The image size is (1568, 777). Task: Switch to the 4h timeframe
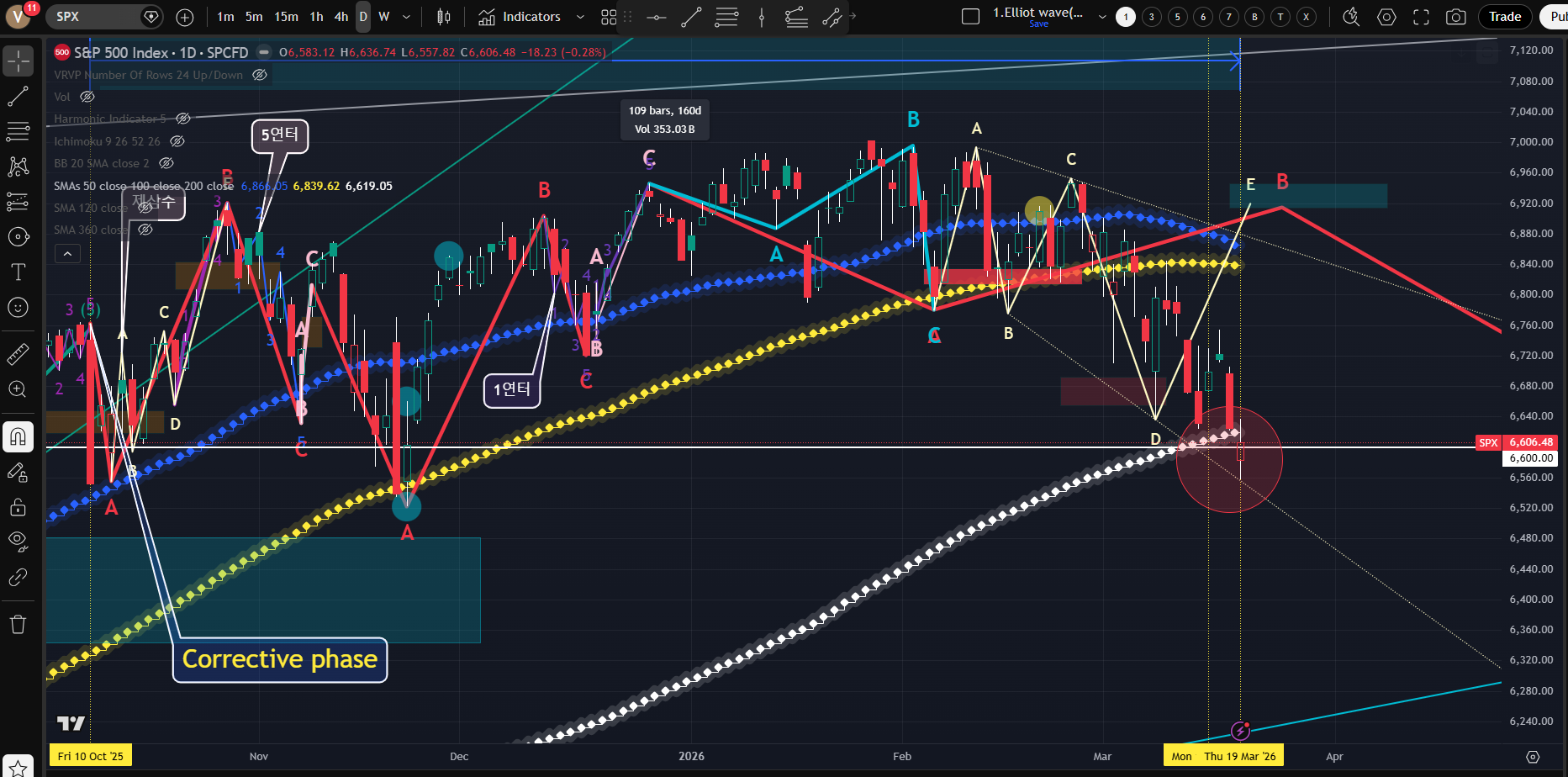[x=341, y=17]
